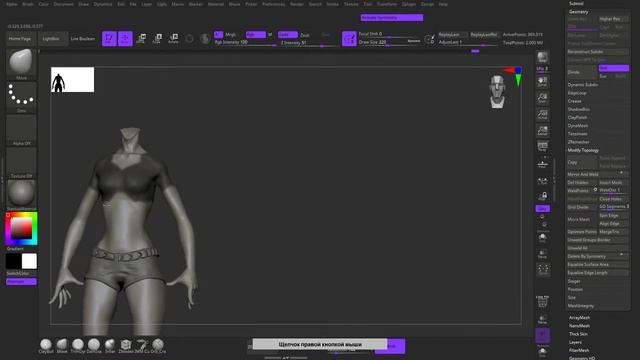Click Mirror And Weld button

(x=597, y=174)
